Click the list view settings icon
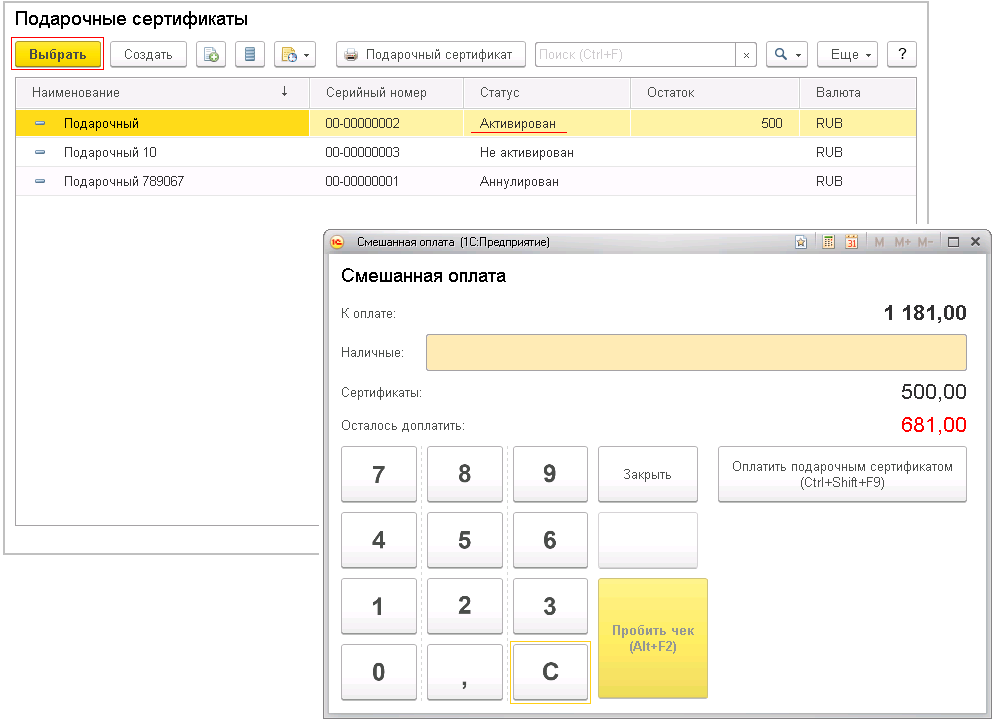The image size is (995, 726). click(250, 55)
